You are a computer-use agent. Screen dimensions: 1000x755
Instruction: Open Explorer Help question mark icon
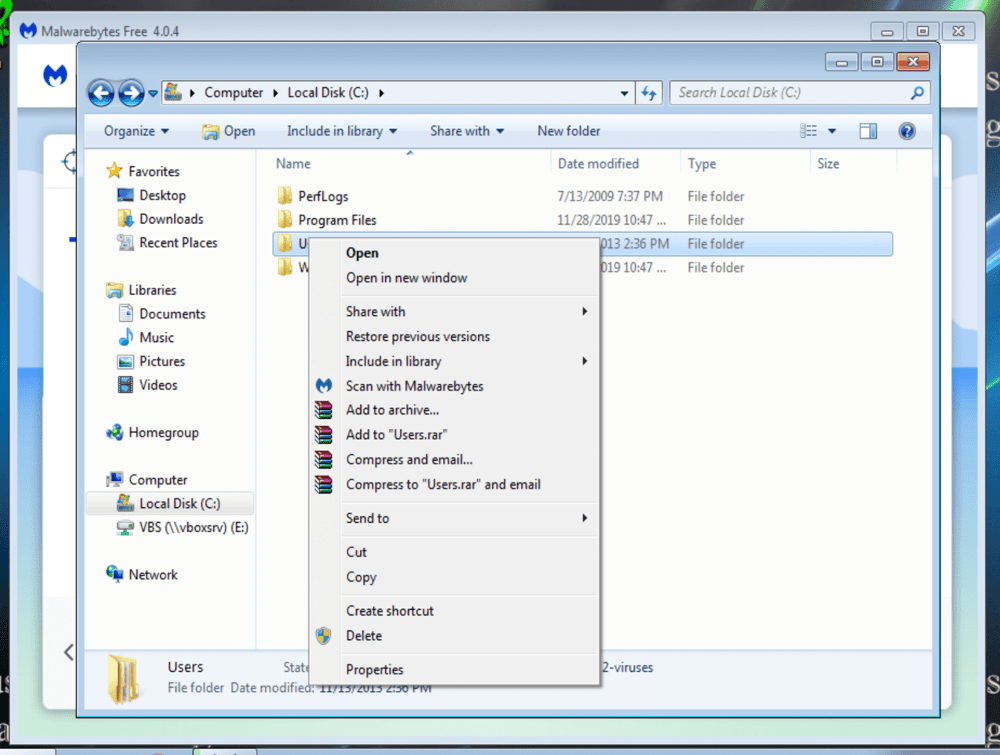click(x=907, y=131)
